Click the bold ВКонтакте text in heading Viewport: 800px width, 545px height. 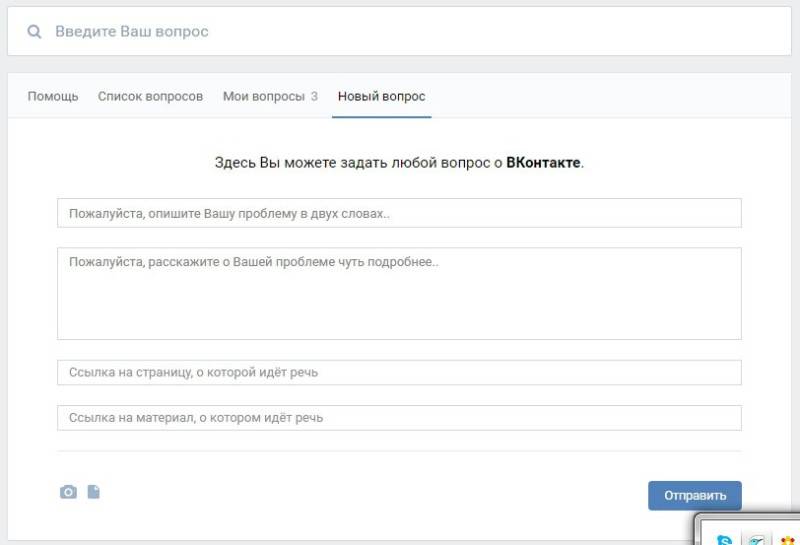pos(543,162)
